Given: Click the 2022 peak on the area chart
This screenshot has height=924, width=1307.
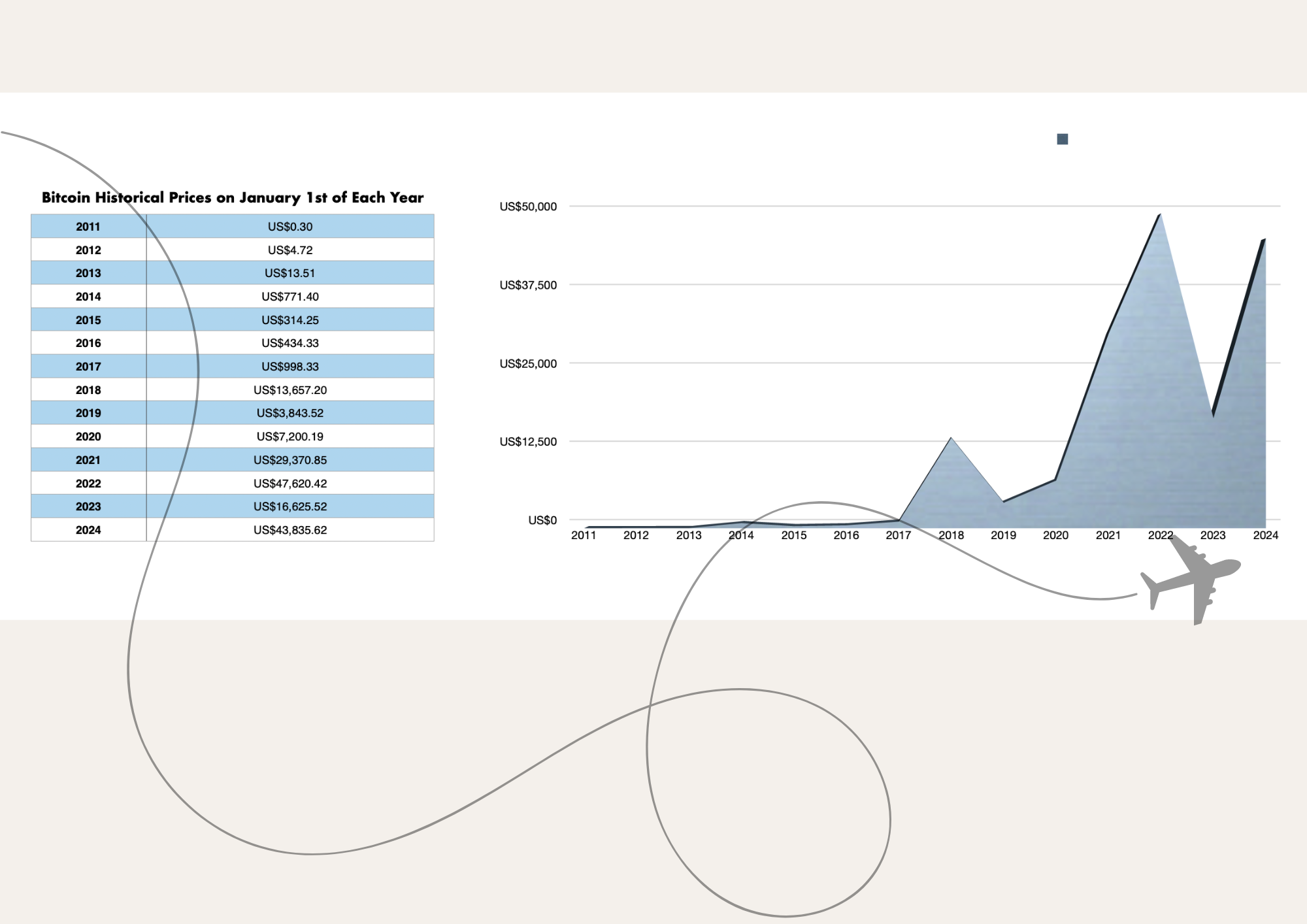Looking at the screenshot, I should click(x=1160, y=214).
